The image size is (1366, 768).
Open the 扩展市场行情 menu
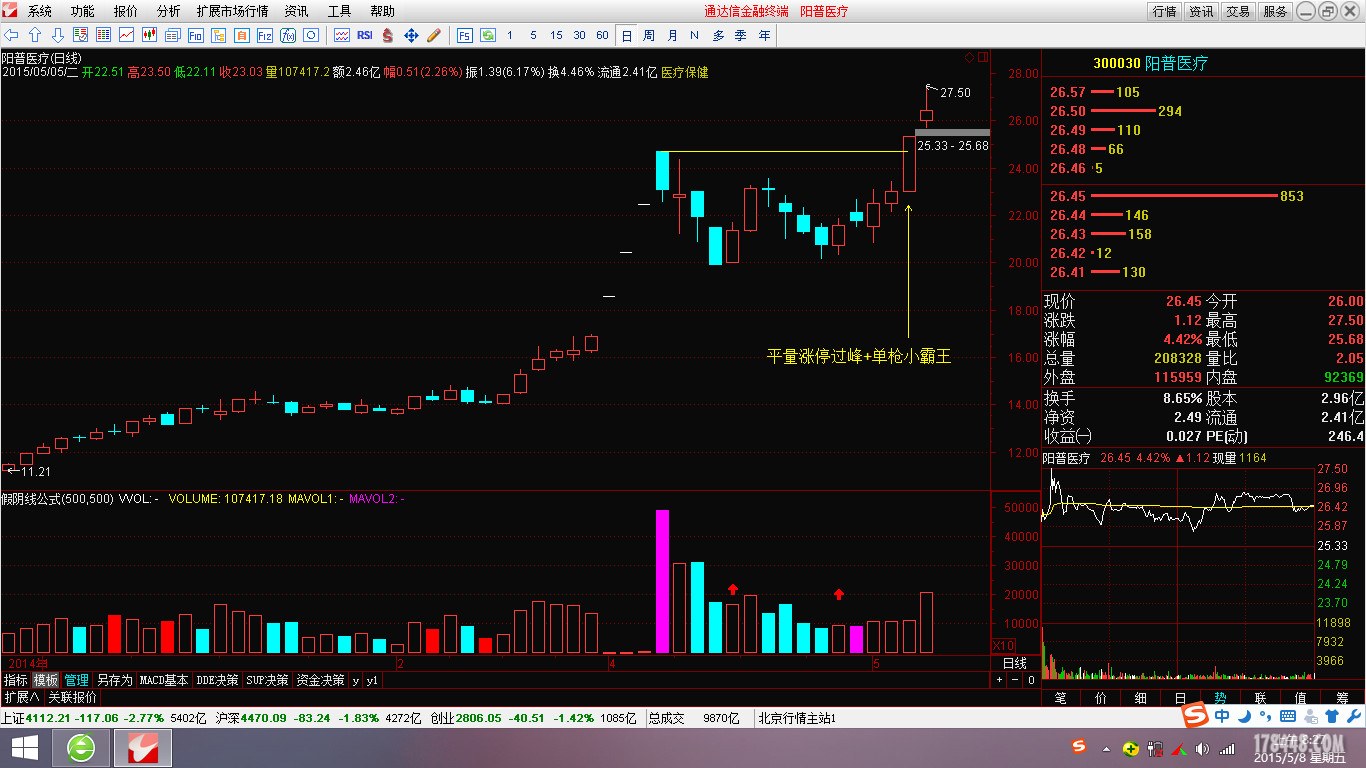(232, 11)
